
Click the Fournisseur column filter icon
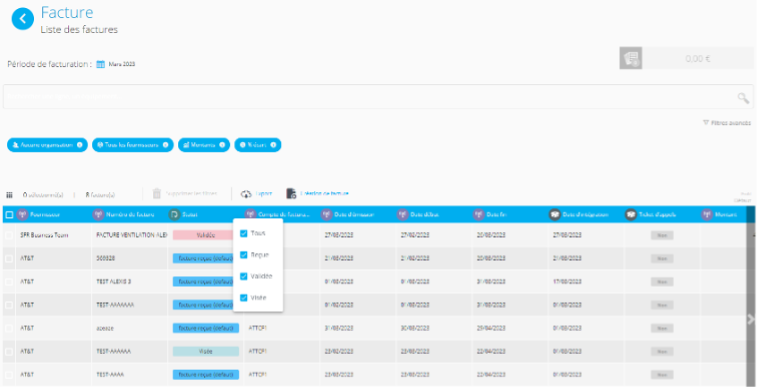[x=22, y=215]
